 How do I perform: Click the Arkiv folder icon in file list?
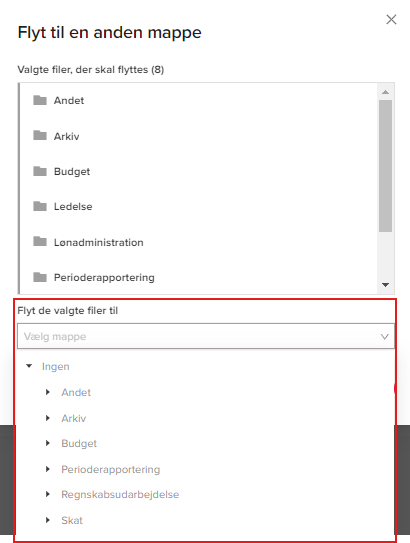40,135
